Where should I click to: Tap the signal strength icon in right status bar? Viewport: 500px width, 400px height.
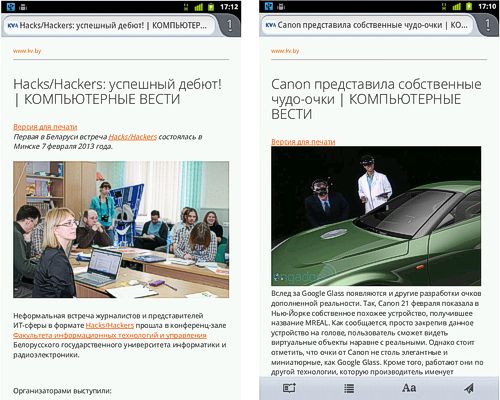[x=457, y=7]
